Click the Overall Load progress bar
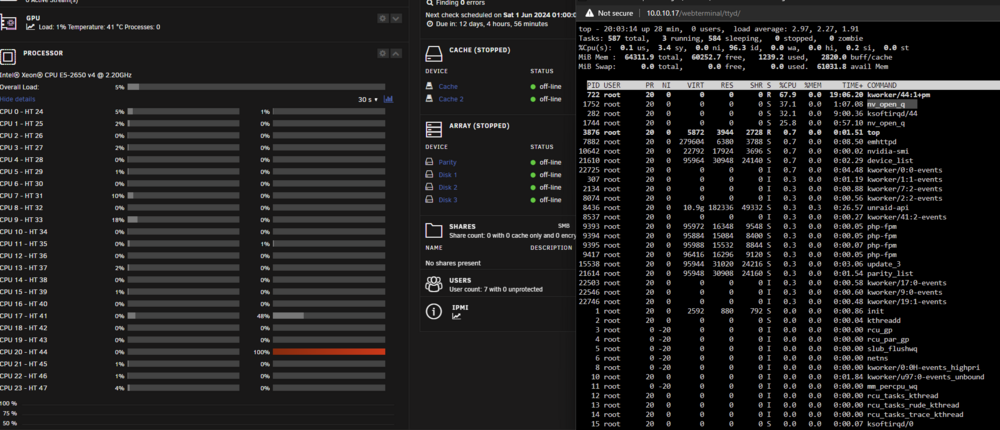Image resolution: width=1000 pixels, height=430 pixels. (x=256, y=87)
